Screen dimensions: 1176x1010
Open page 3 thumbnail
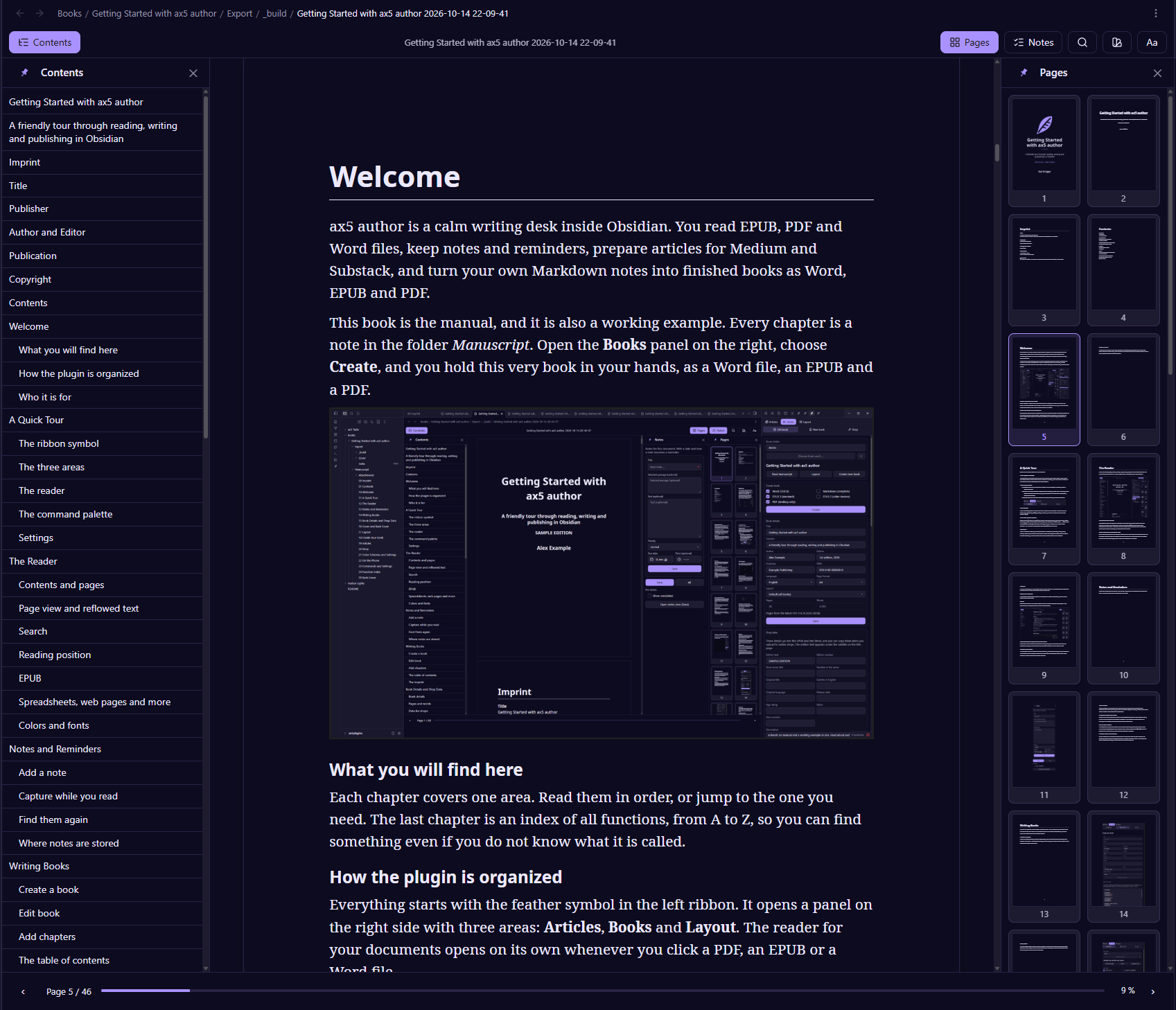point(1044,269)
